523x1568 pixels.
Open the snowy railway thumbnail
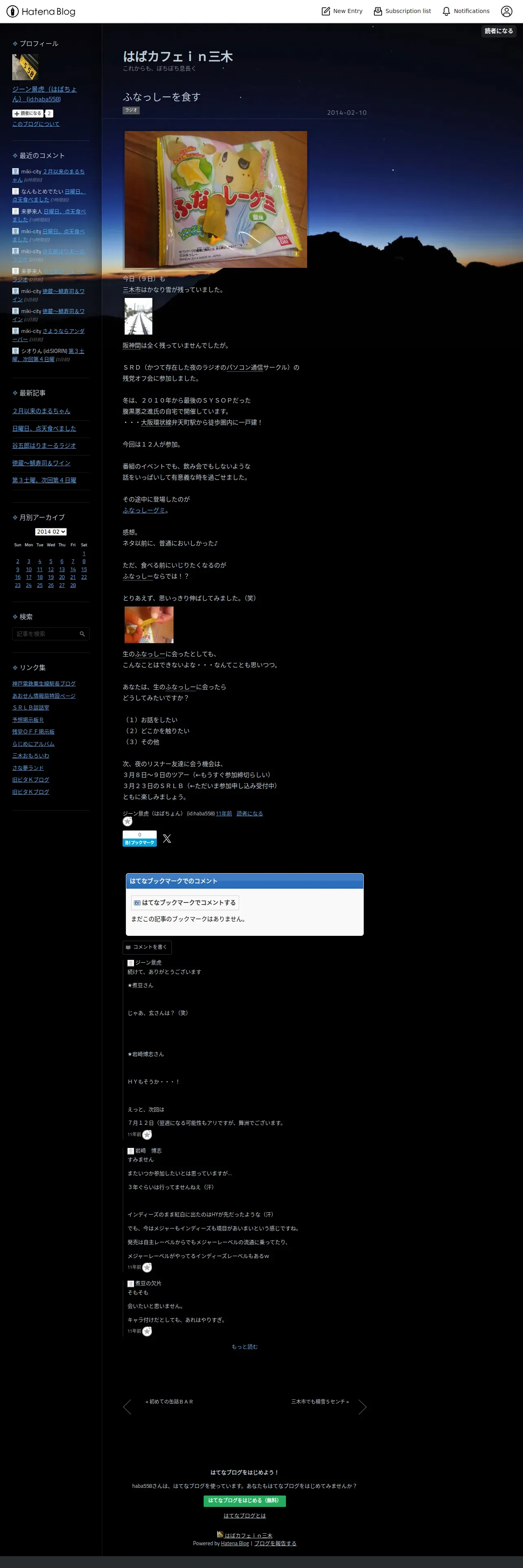138,316
